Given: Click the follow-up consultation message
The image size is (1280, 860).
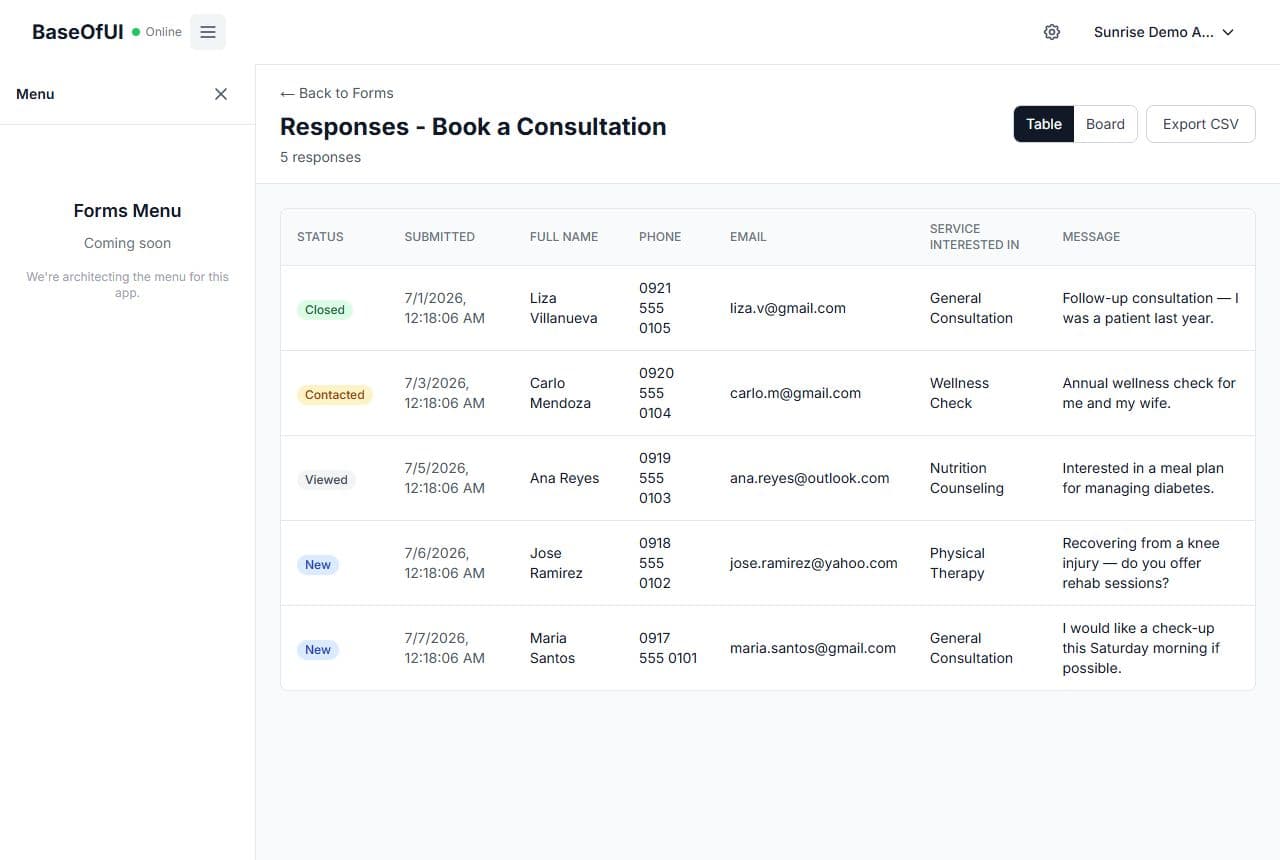Looking at the screenshot, I should 1150,308.
